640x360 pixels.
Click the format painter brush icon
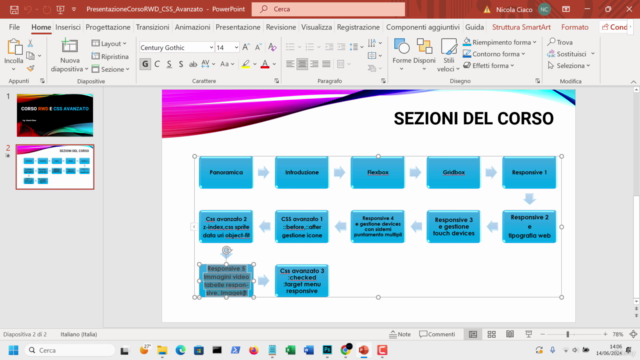pyautogui.click(x=31, y=68)
